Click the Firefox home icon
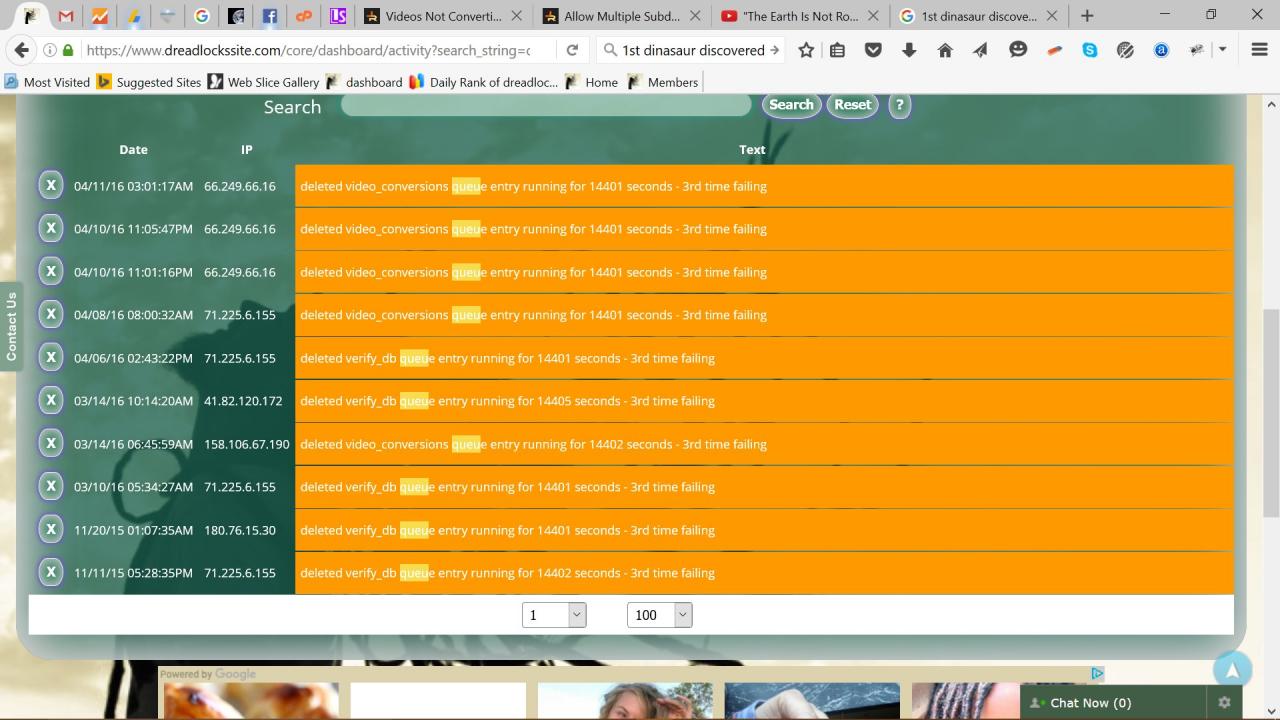Image resolution: width=1280 pixels, height=720 pixels. click(x=945, y=50)
